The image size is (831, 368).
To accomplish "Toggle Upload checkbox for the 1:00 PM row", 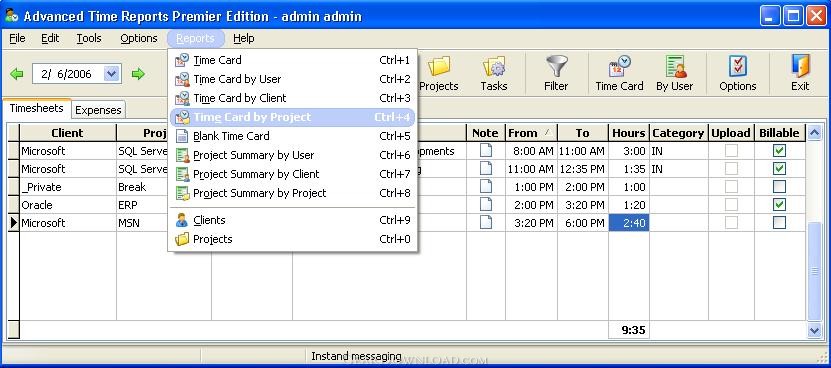I will coord(731,187).
